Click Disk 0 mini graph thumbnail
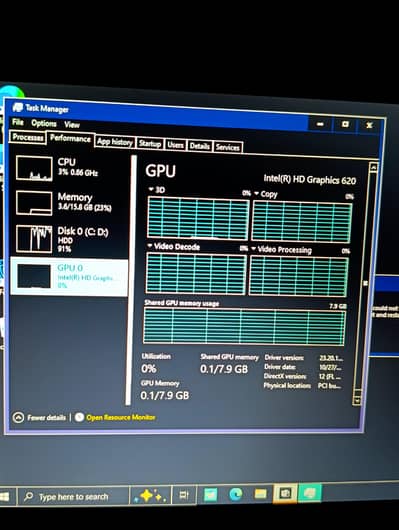Image resolution: width=399 pixels, height=530 pixels. tap(34, 239)
